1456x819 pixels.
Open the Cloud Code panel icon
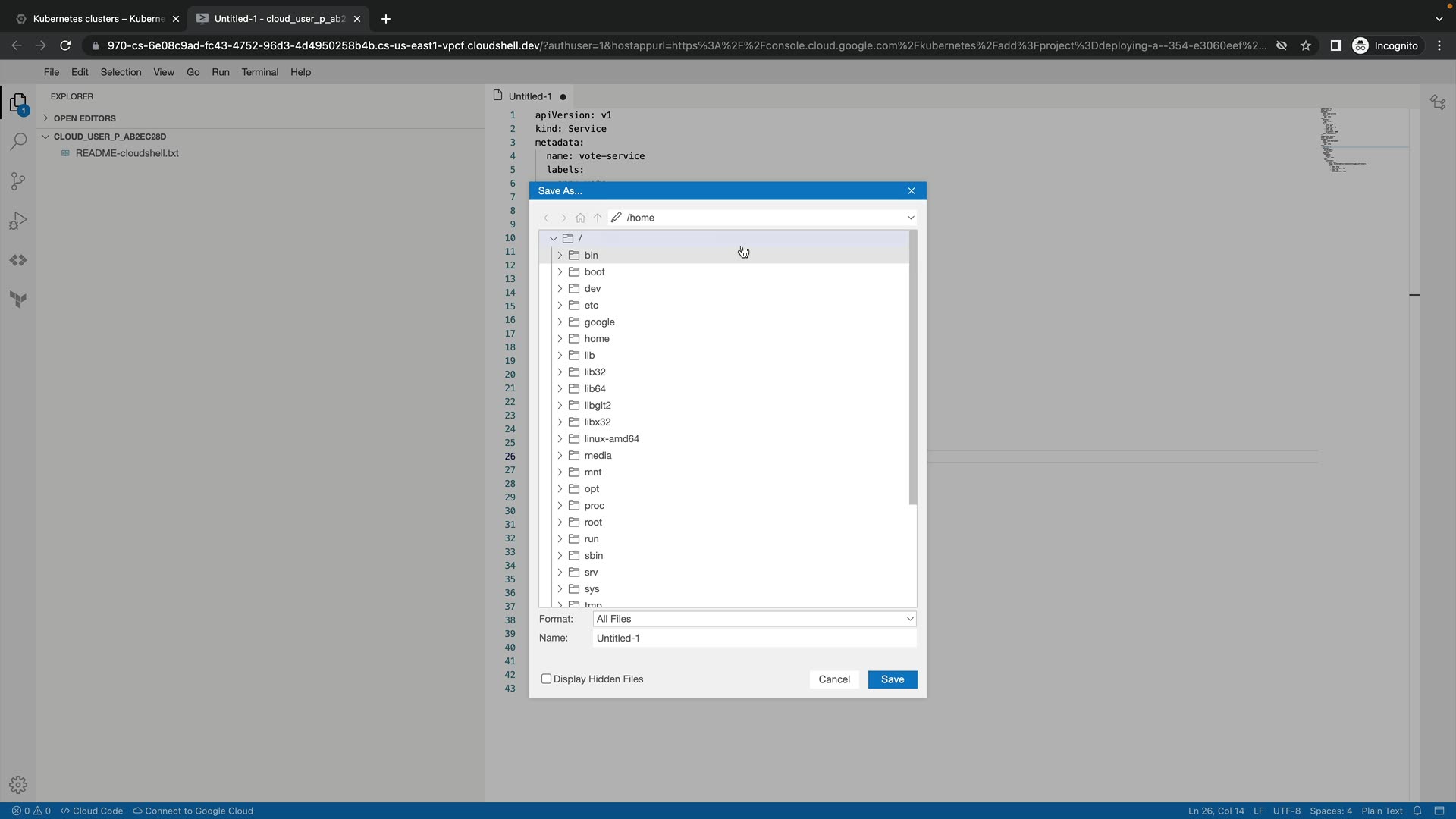pyautogui.click(x=18, y=260)
